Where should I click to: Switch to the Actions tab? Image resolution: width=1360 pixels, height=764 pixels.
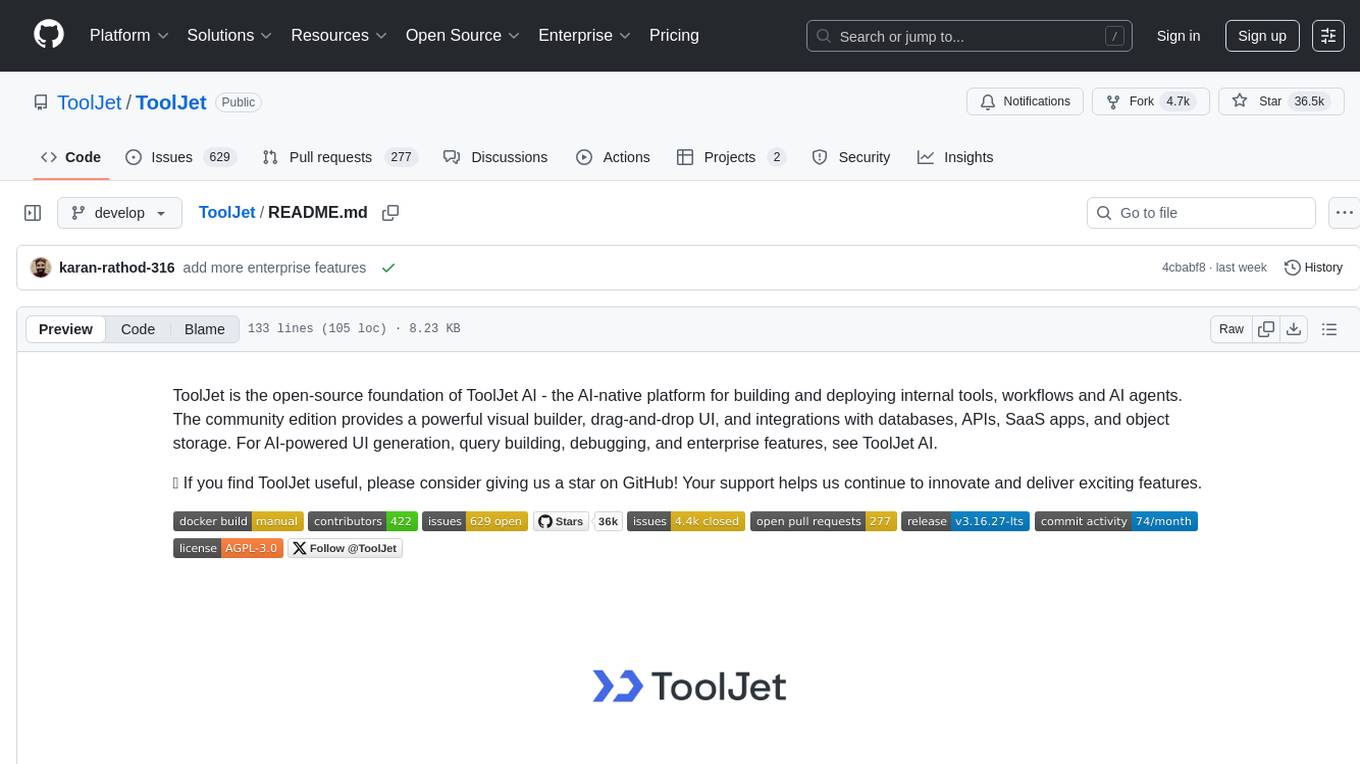613,157
